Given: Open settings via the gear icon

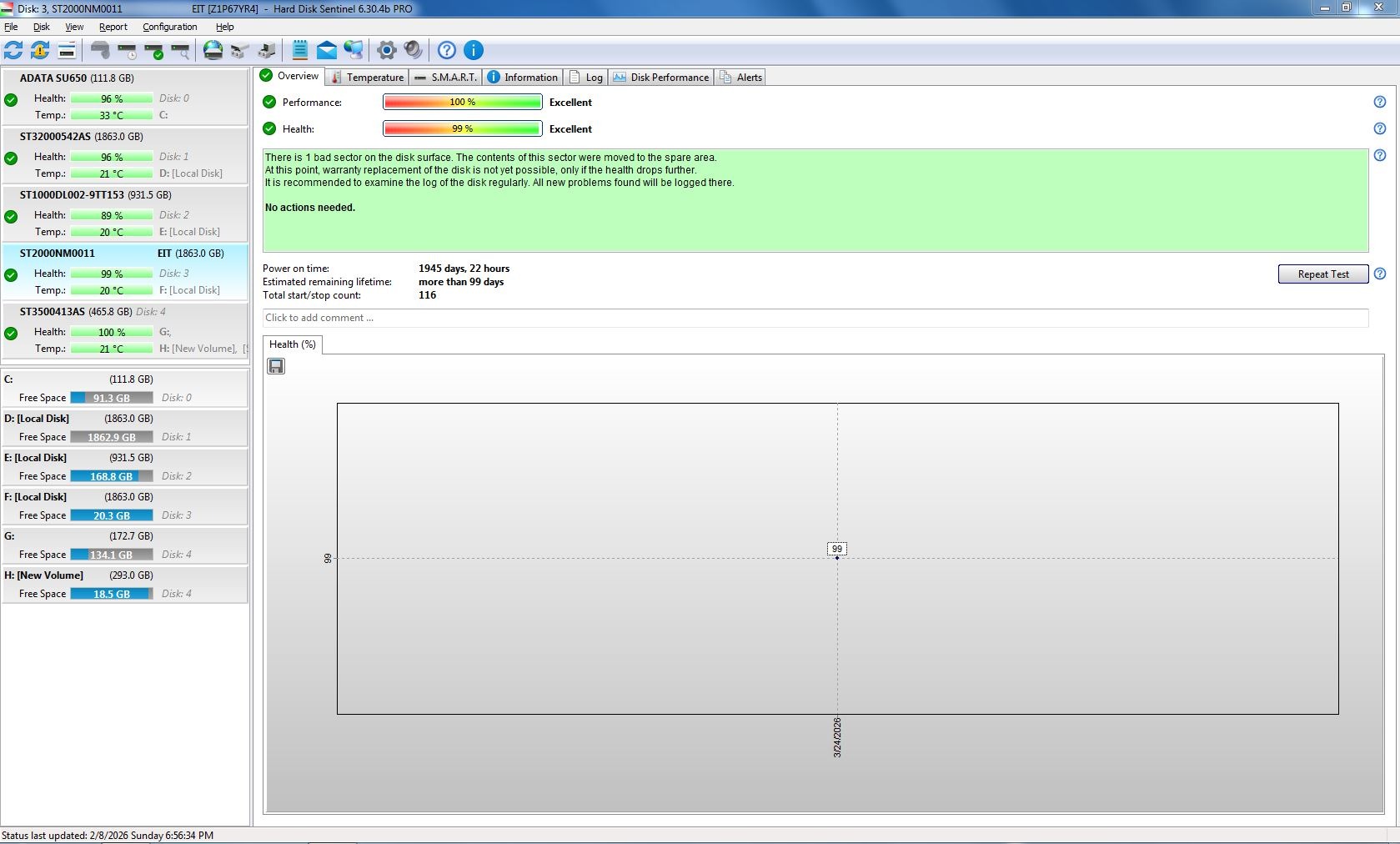Looking at the screenshot, I should [x=386, y=50].
